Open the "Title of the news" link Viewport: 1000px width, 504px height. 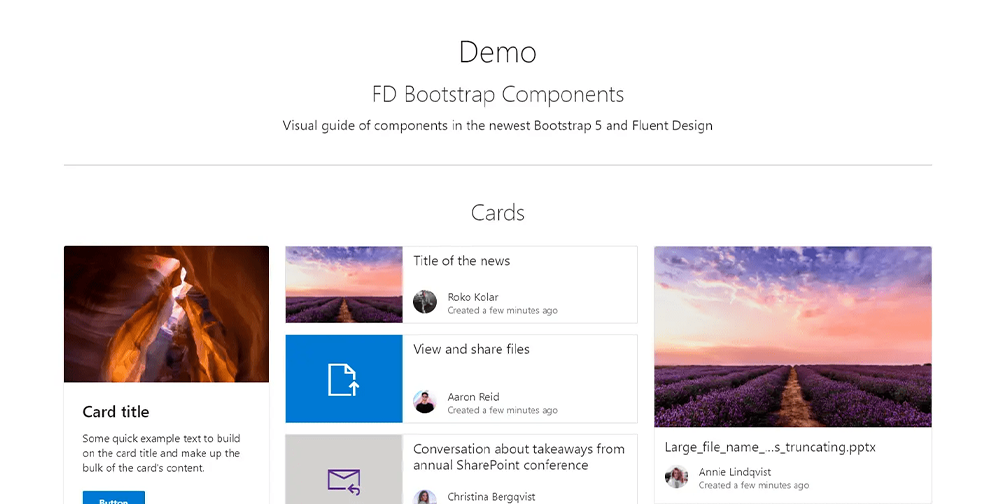point(462,261)
